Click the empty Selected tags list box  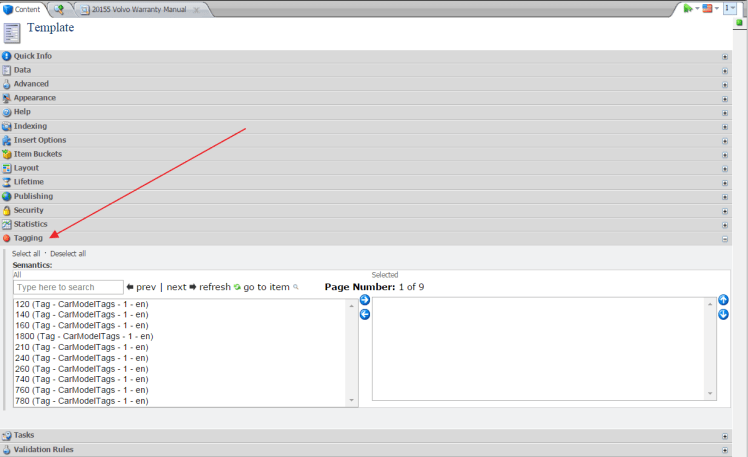[x=544, y=349]
